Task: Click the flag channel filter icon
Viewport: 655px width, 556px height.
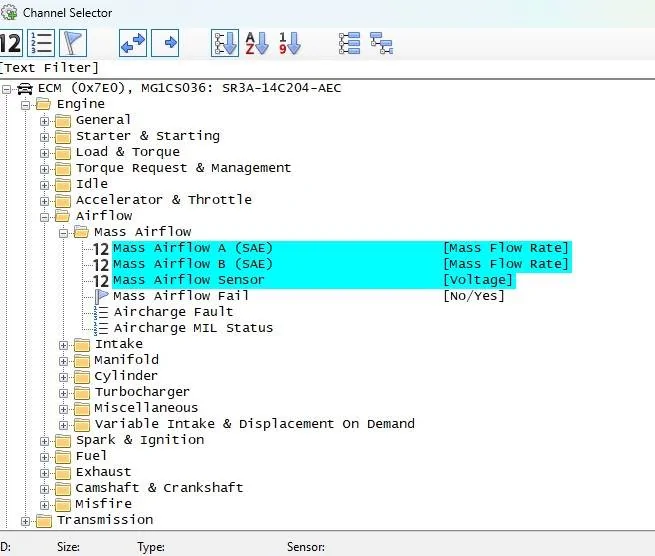Action: (x=73, y=43)
